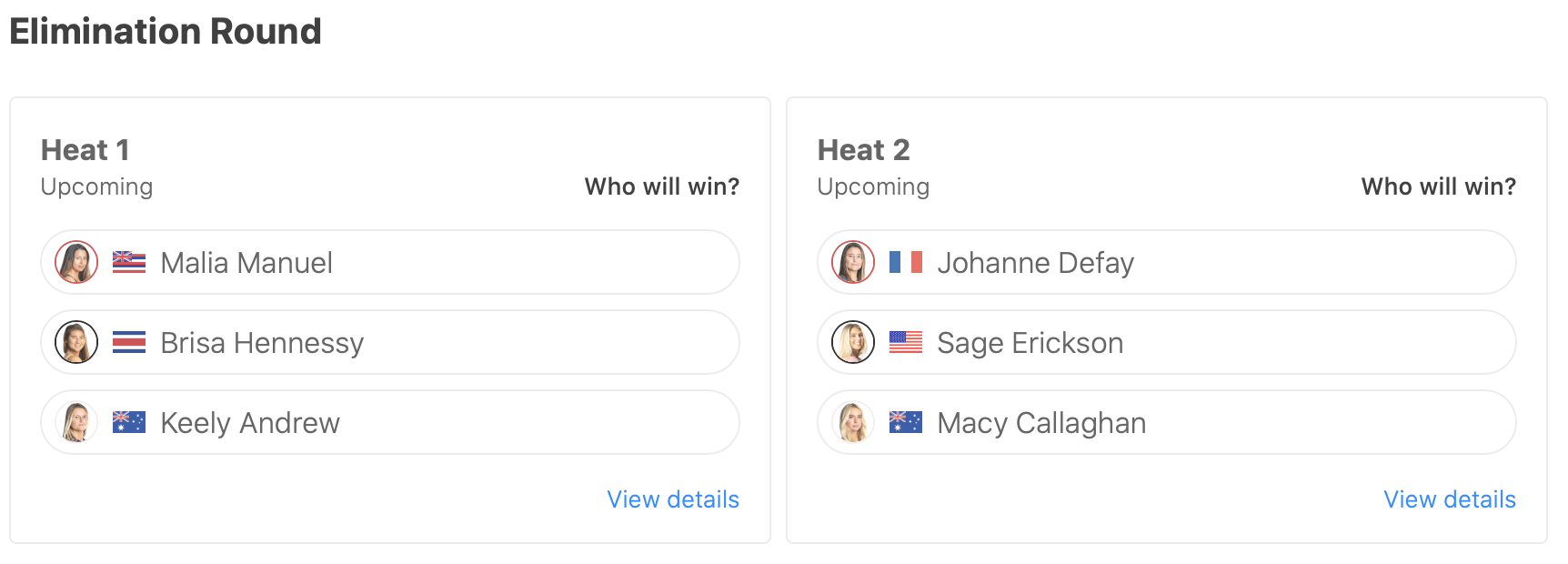
Task: Click Keely Andrew's avatar photo
Action: 76,422
